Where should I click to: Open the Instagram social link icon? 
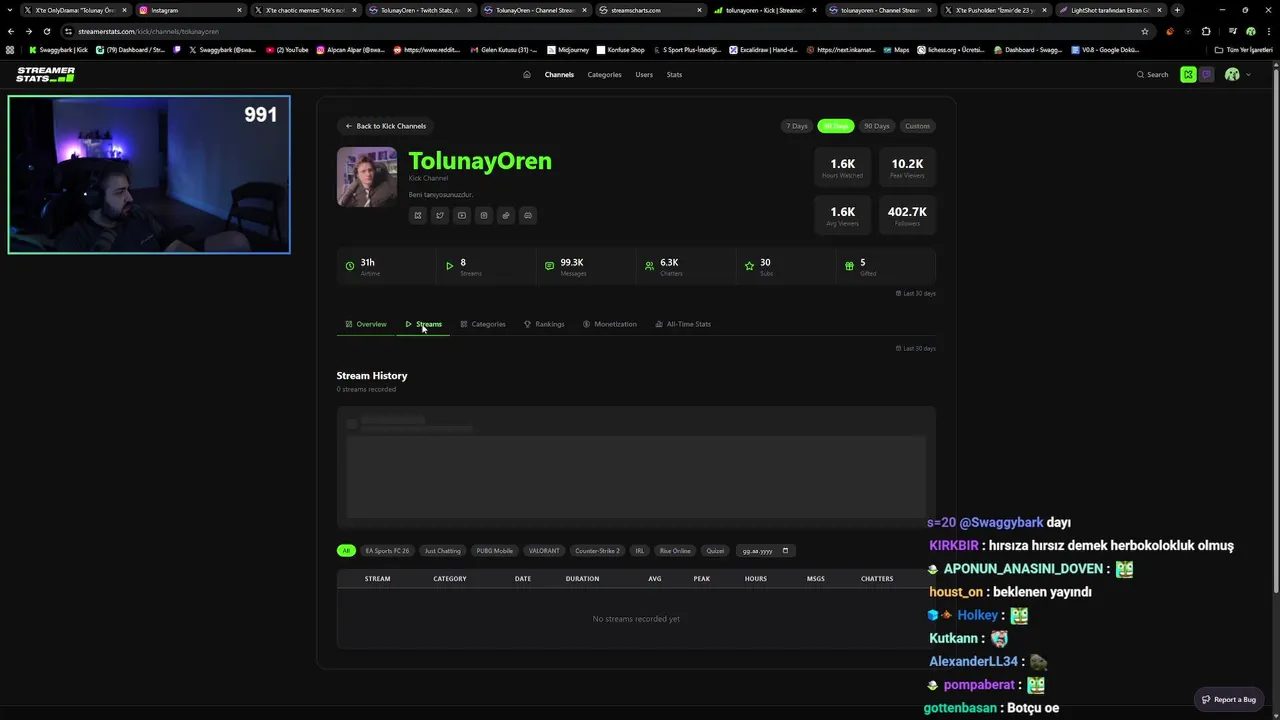[484, 215]
